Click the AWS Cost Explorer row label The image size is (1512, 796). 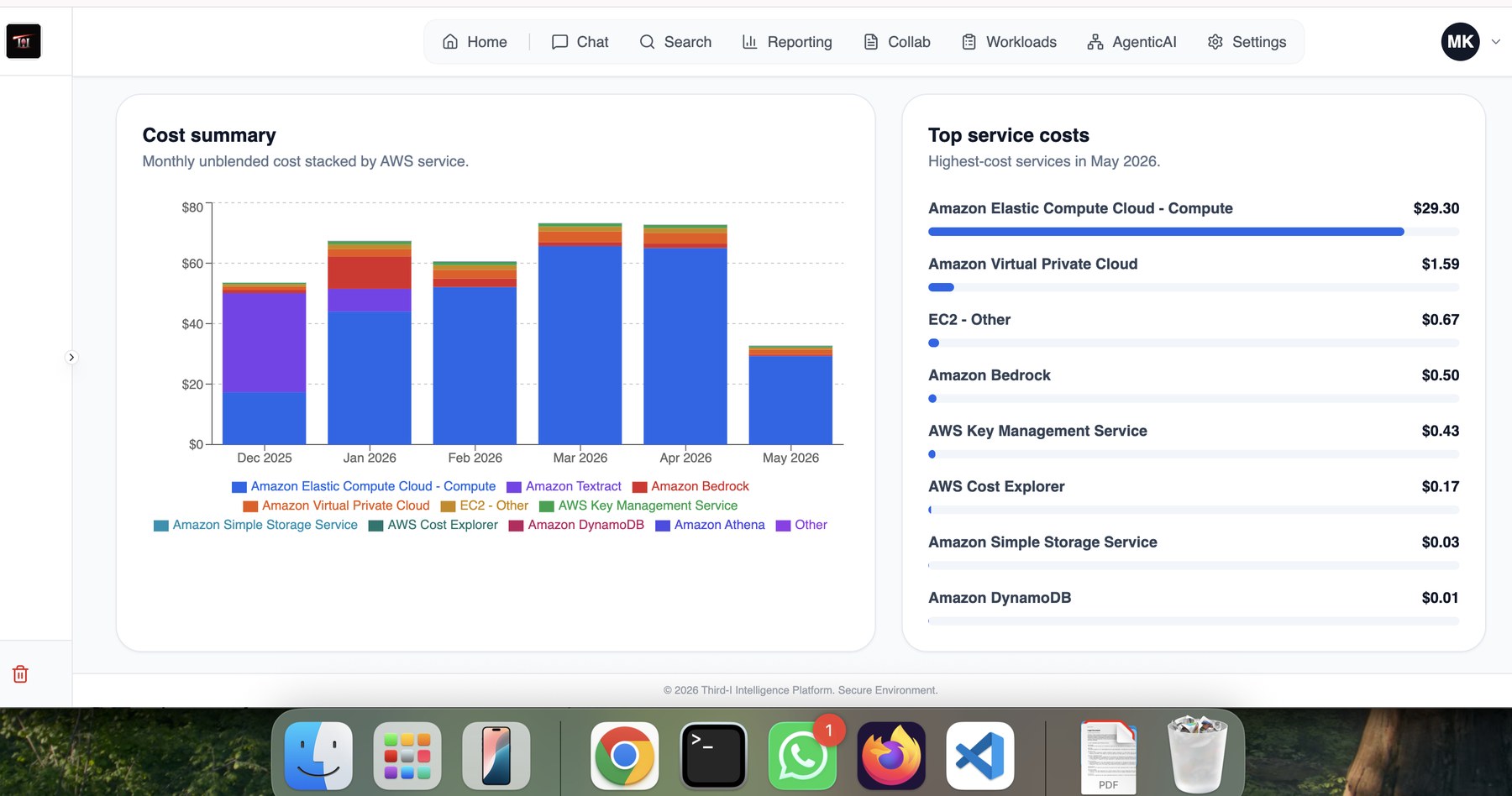[996, 486]
